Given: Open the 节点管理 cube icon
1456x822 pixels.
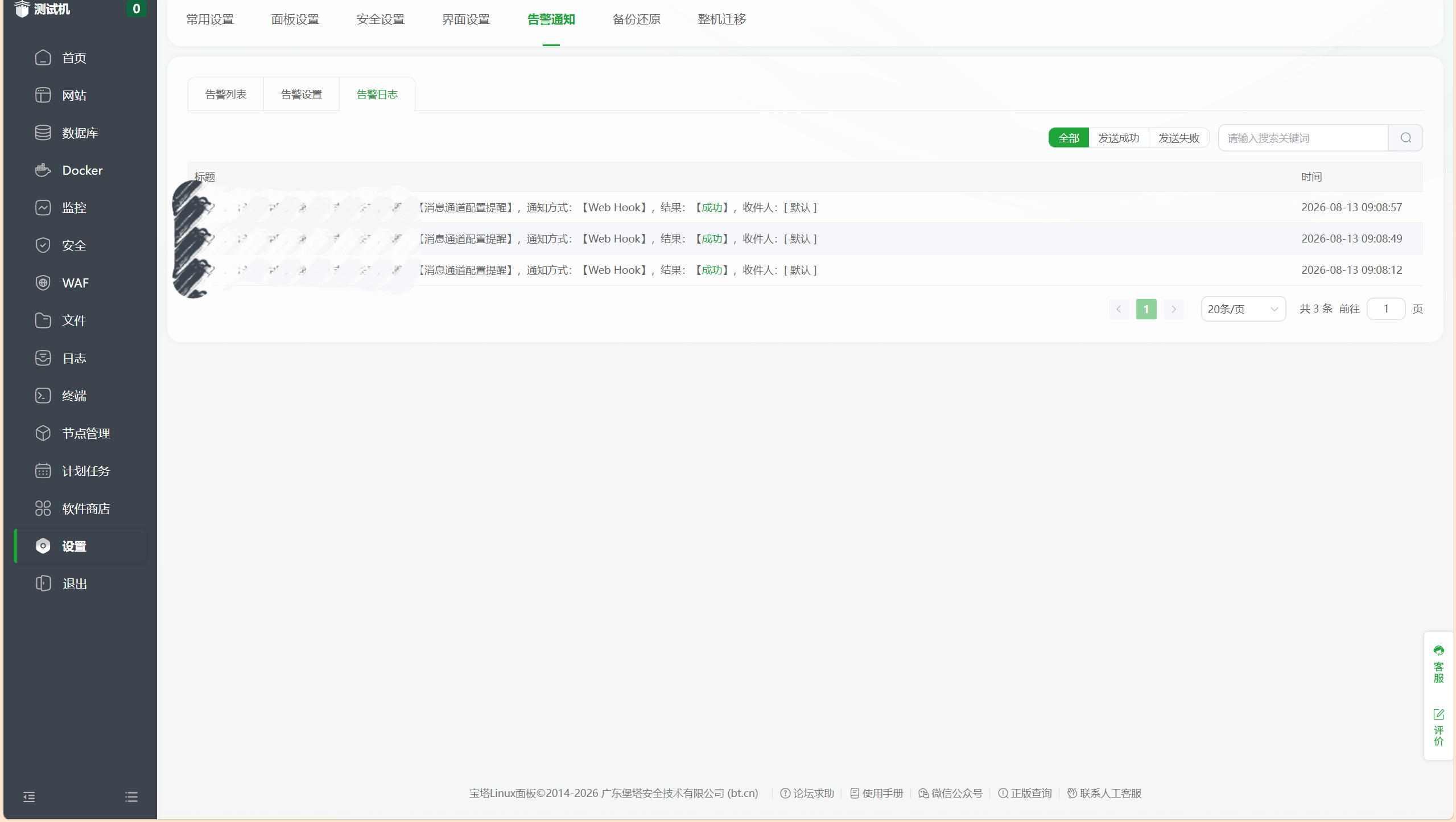Looking at the screenshot, I should click(x=43, y=433).
